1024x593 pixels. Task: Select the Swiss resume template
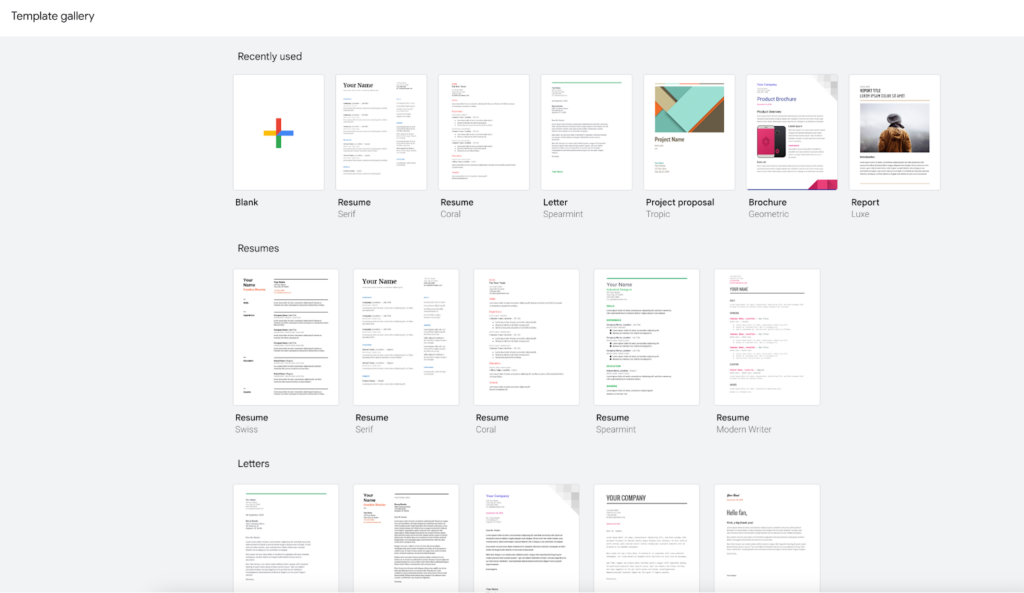click(x=285, y=336)
